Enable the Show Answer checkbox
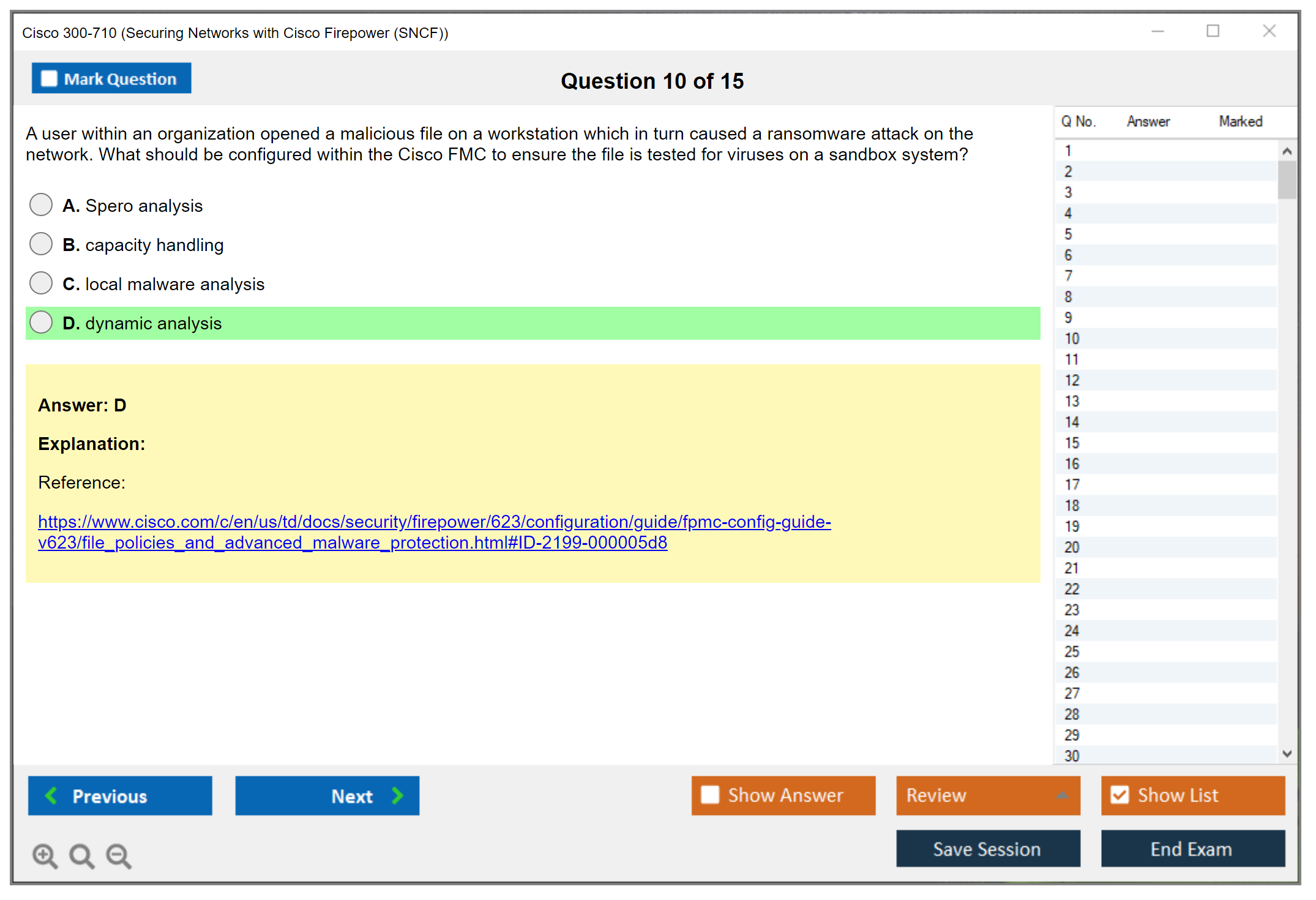1316x900 pixels. [x=710, y=795]
